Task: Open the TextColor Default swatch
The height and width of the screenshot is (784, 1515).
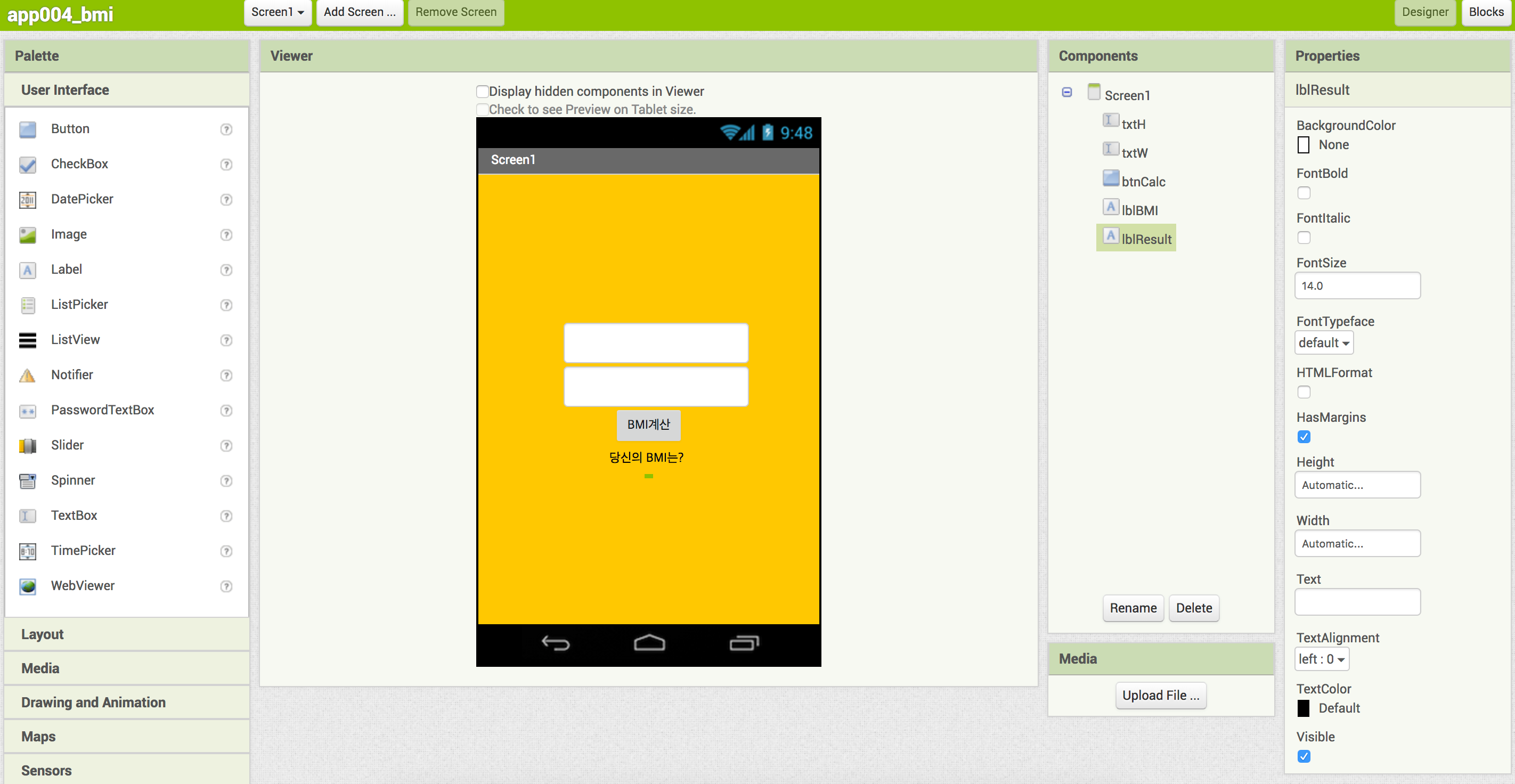Action: pos(1302,709)
